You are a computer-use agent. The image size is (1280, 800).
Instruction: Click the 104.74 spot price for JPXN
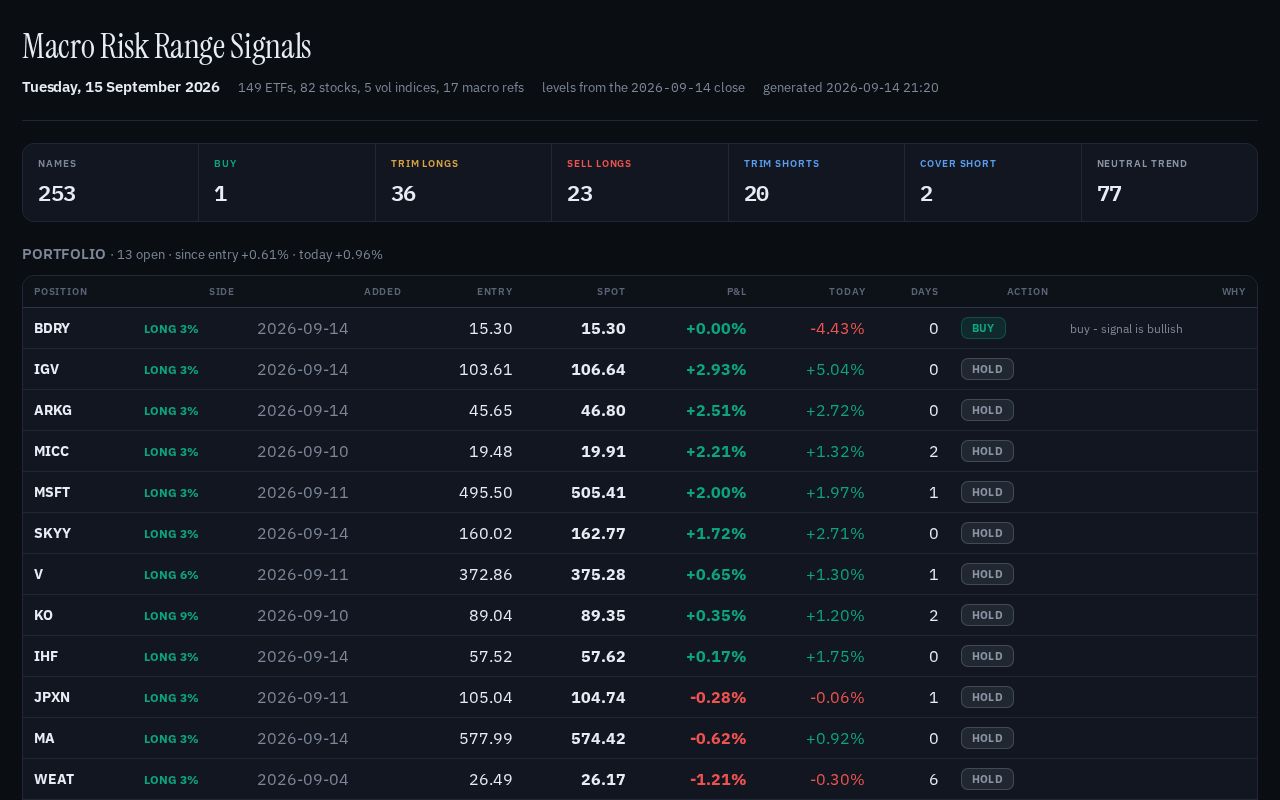(598, 697)
